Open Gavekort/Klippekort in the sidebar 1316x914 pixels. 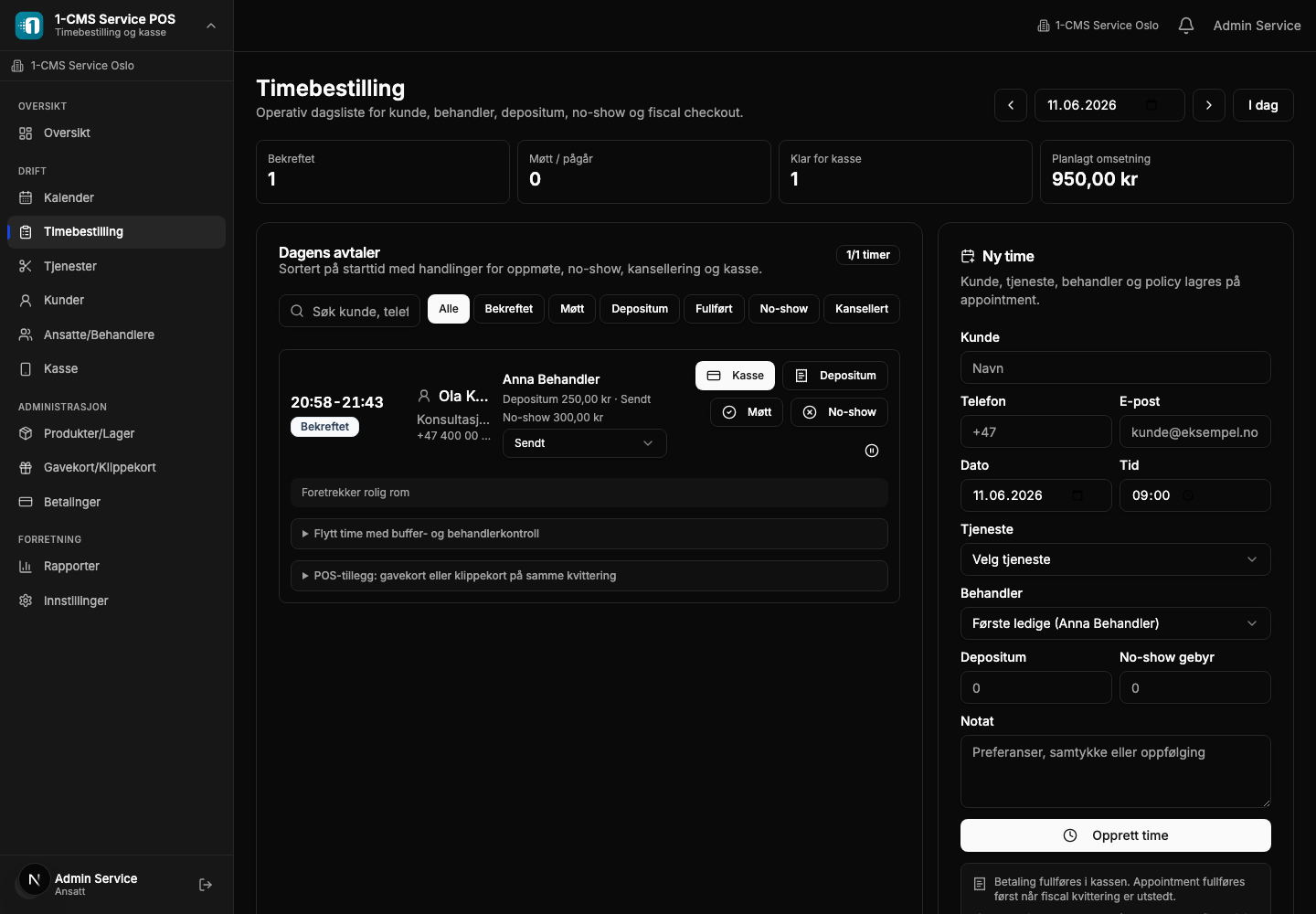point(116,468)
